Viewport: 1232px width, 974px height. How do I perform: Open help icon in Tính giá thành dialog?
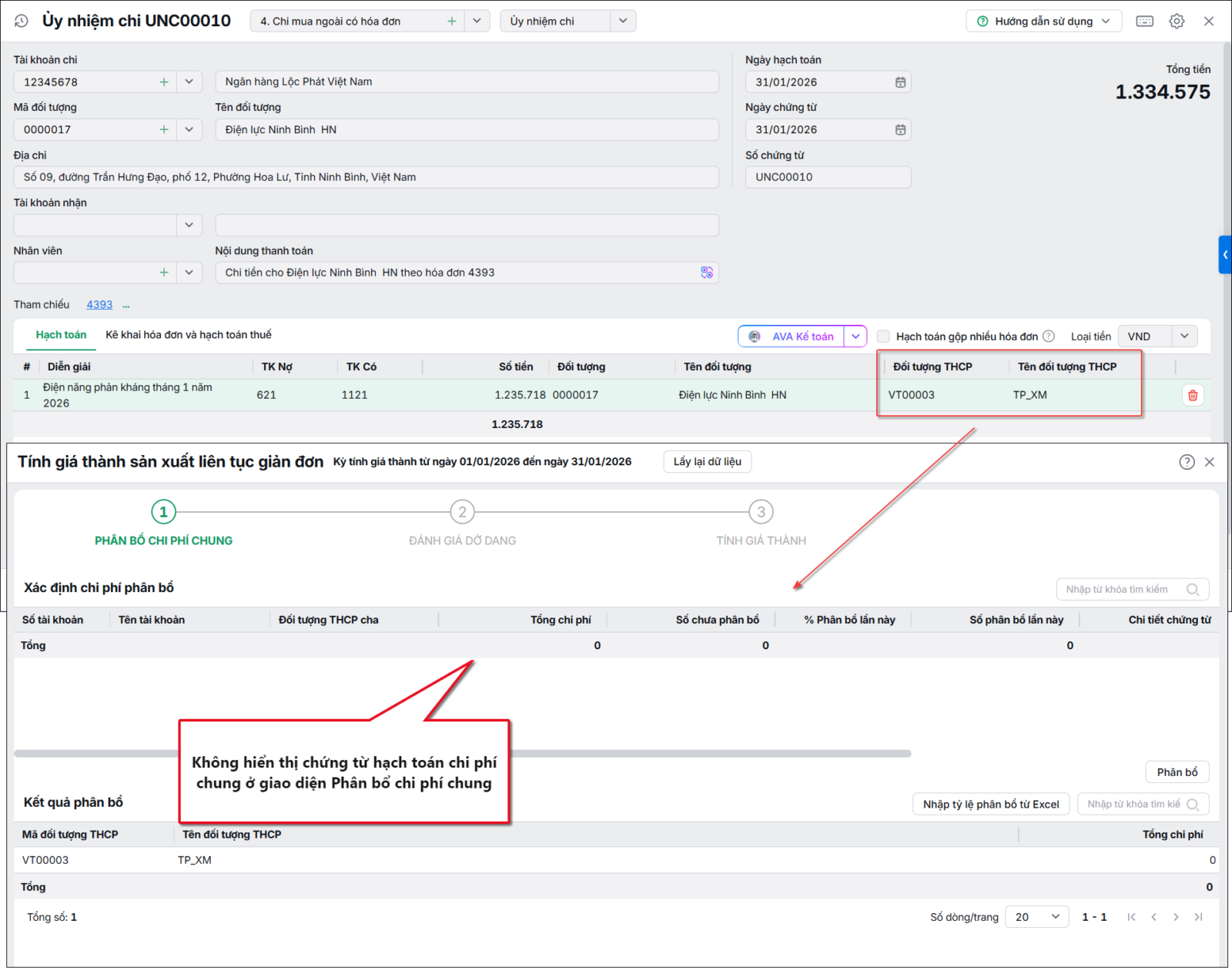[1187, 462]
